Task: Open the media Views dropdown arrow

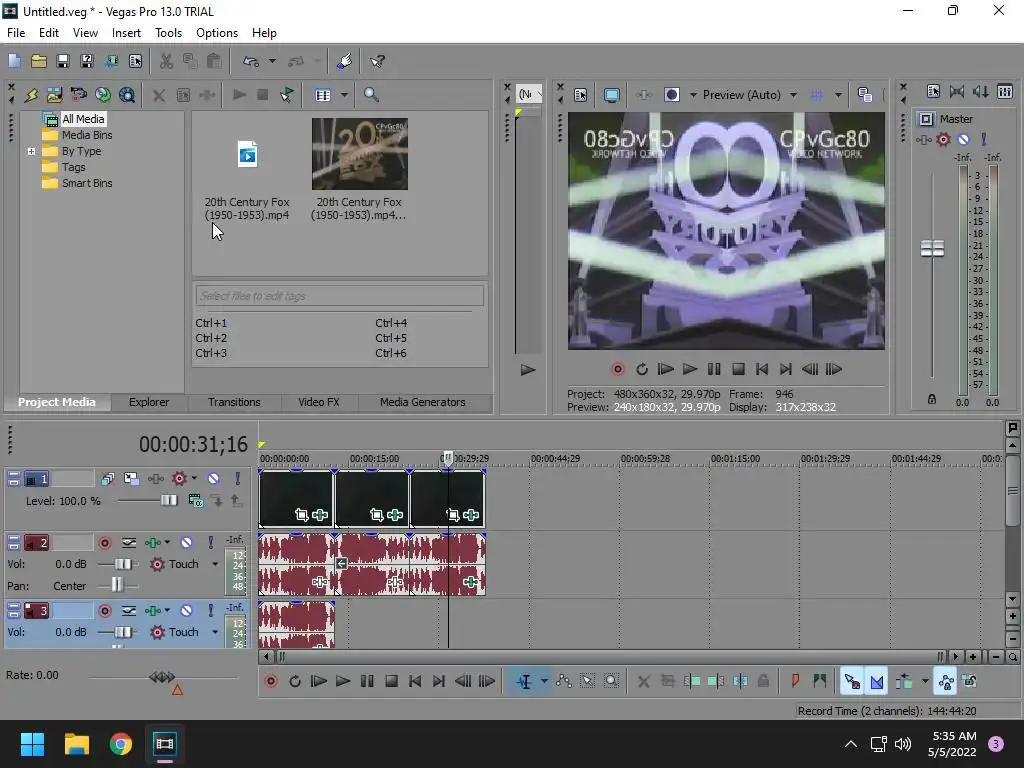Action: point(344,95)
